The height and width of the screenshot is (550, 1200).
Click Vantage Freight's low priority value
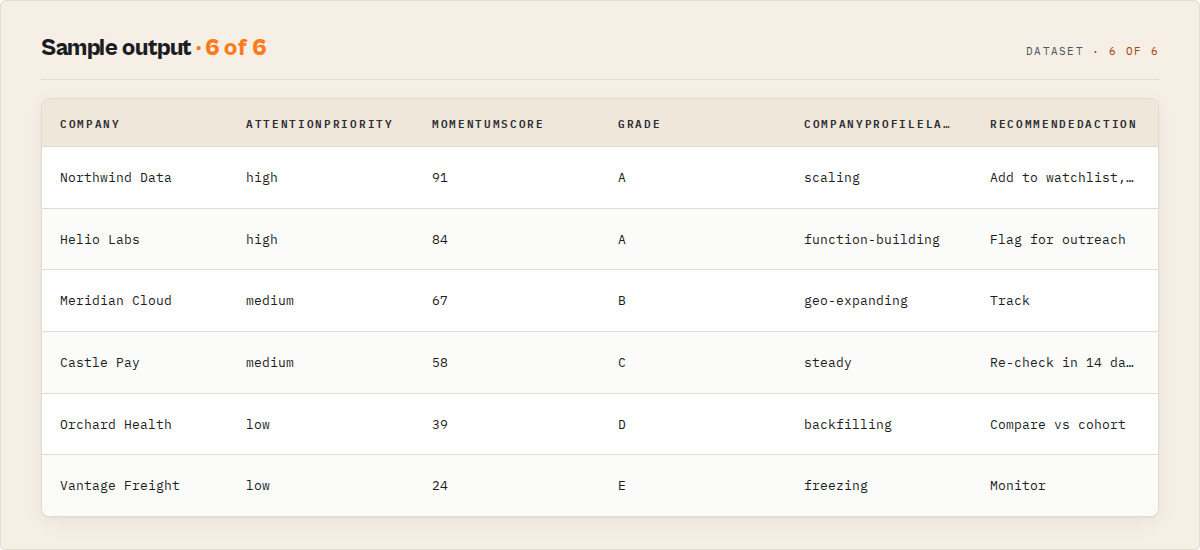pyautogui.click(x=258, y=486)
